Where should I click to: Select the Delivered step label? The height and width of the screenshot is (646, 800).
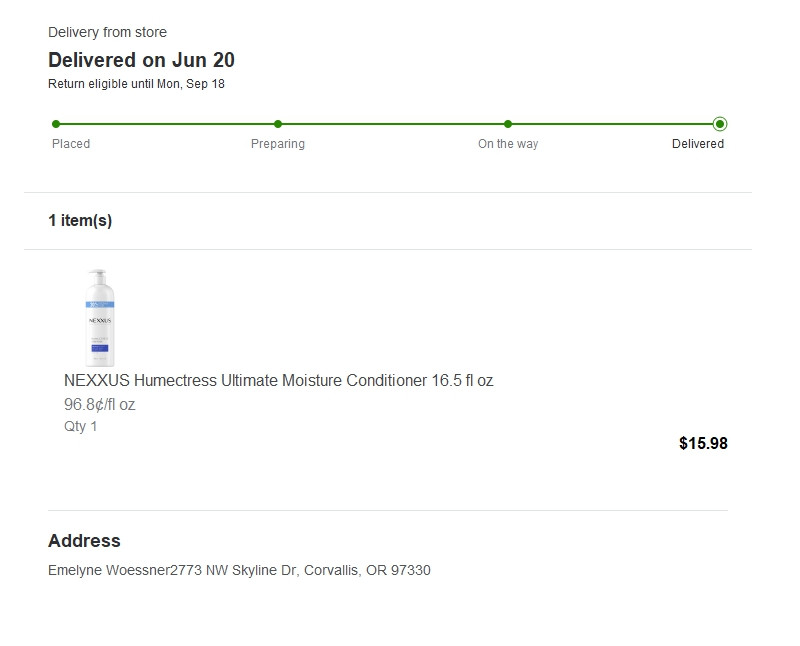698,144
